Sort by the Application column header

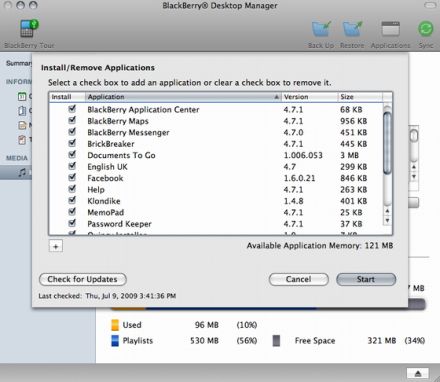(183, 97)
